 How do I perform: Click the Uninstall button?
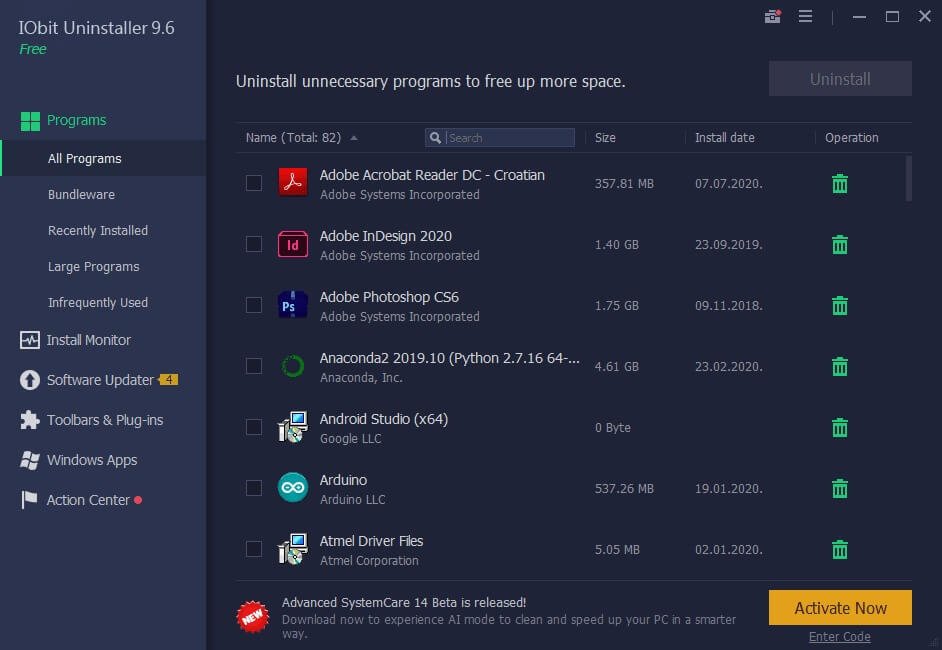840,79
